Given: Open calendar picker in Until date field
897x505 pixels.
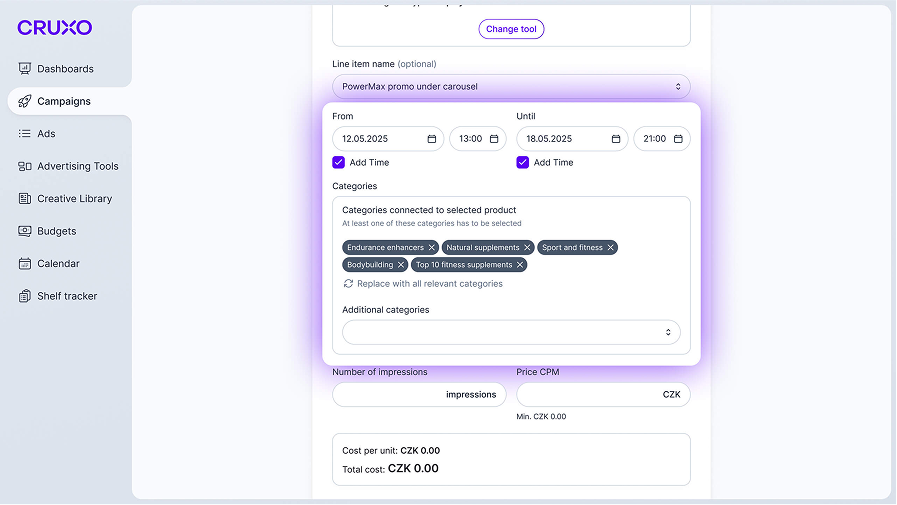Looking at the screenshot, I should (x=616, y=139).
